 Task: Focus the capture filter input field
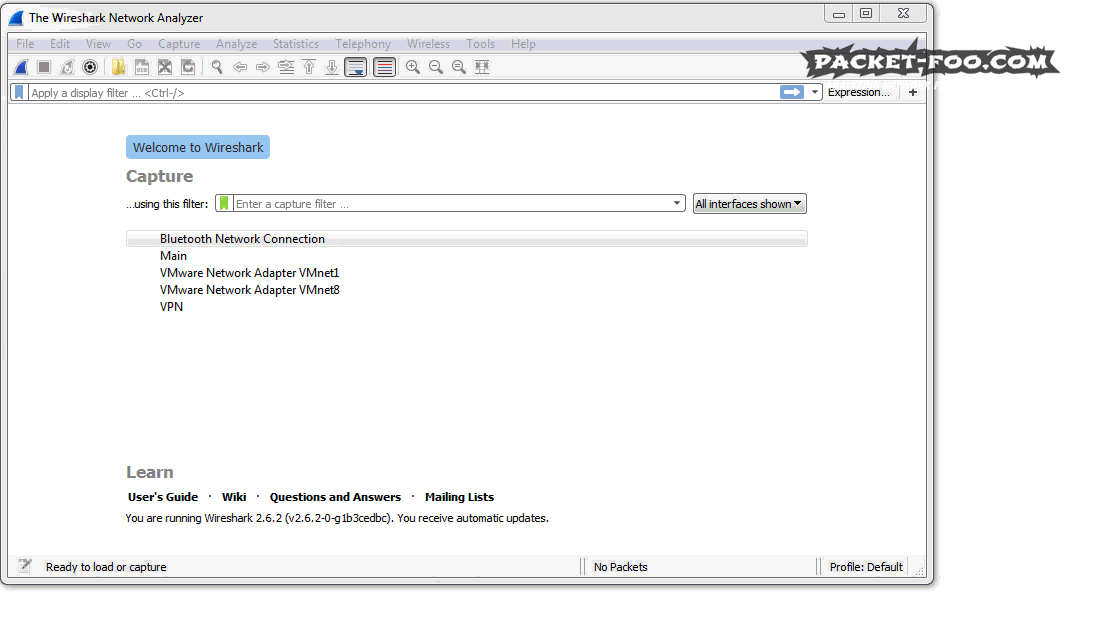coord(452,203)
